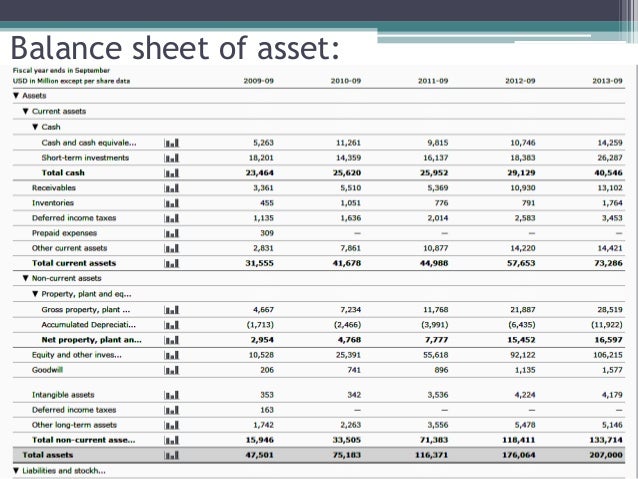Click the Accumulated Depreciation row label

[x=90, y=324]
